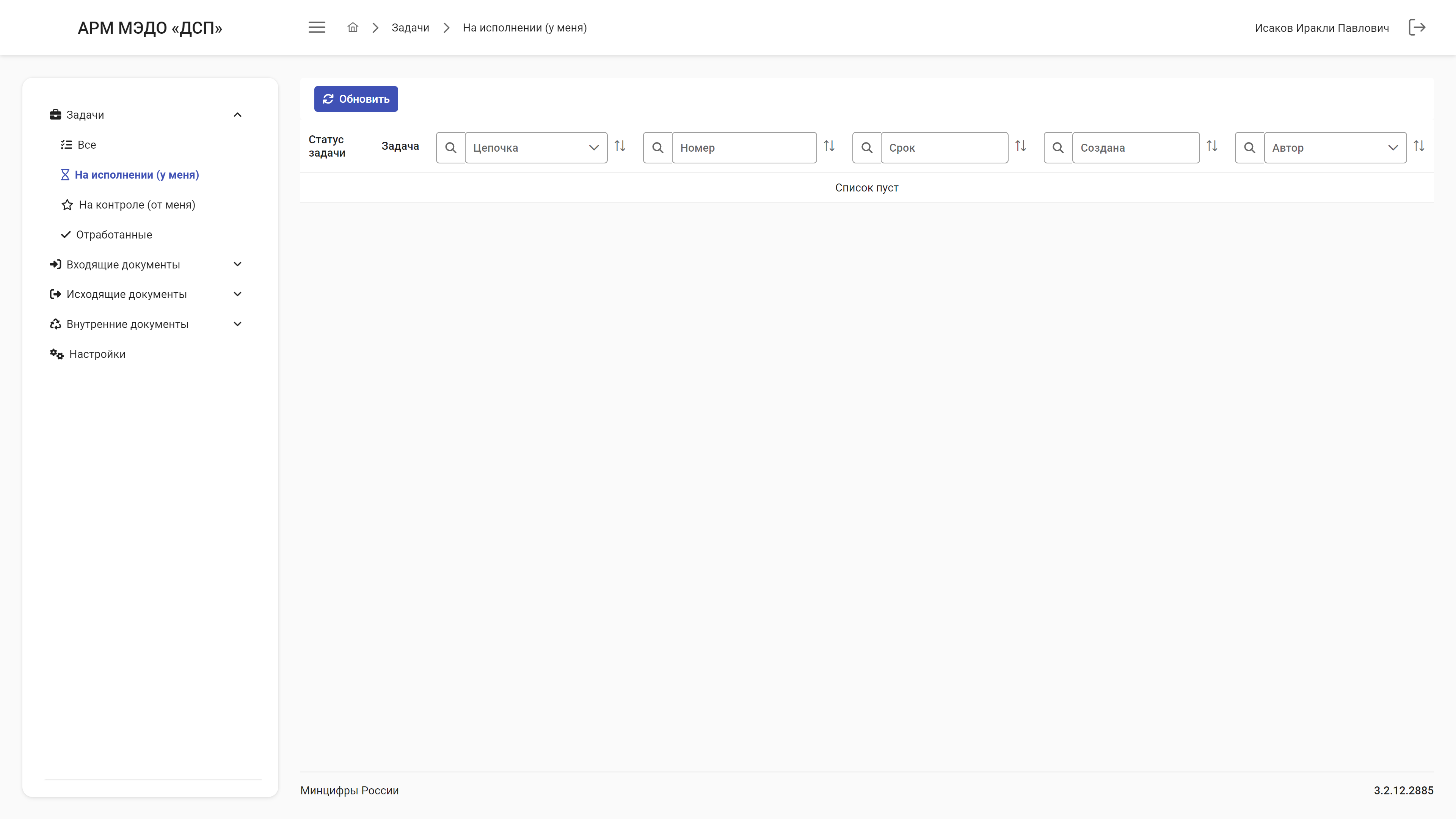Go to home via breadcrumb icon
Screen dimensions: 1456x819
(353, 27)
